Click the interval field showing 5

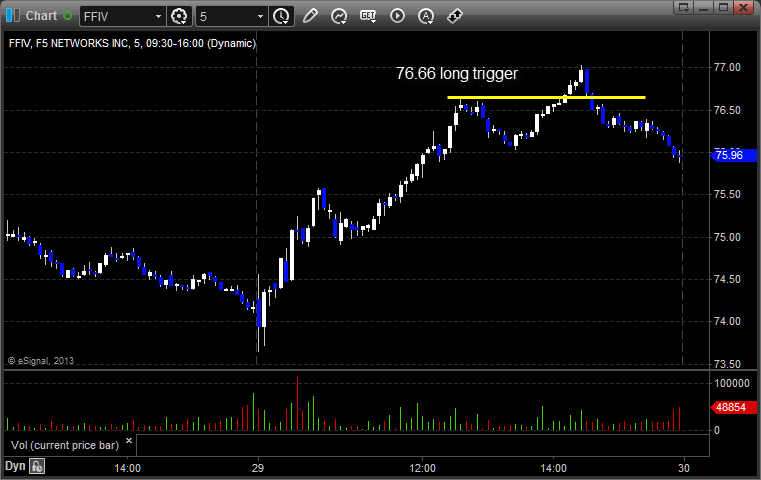(226, 17)
